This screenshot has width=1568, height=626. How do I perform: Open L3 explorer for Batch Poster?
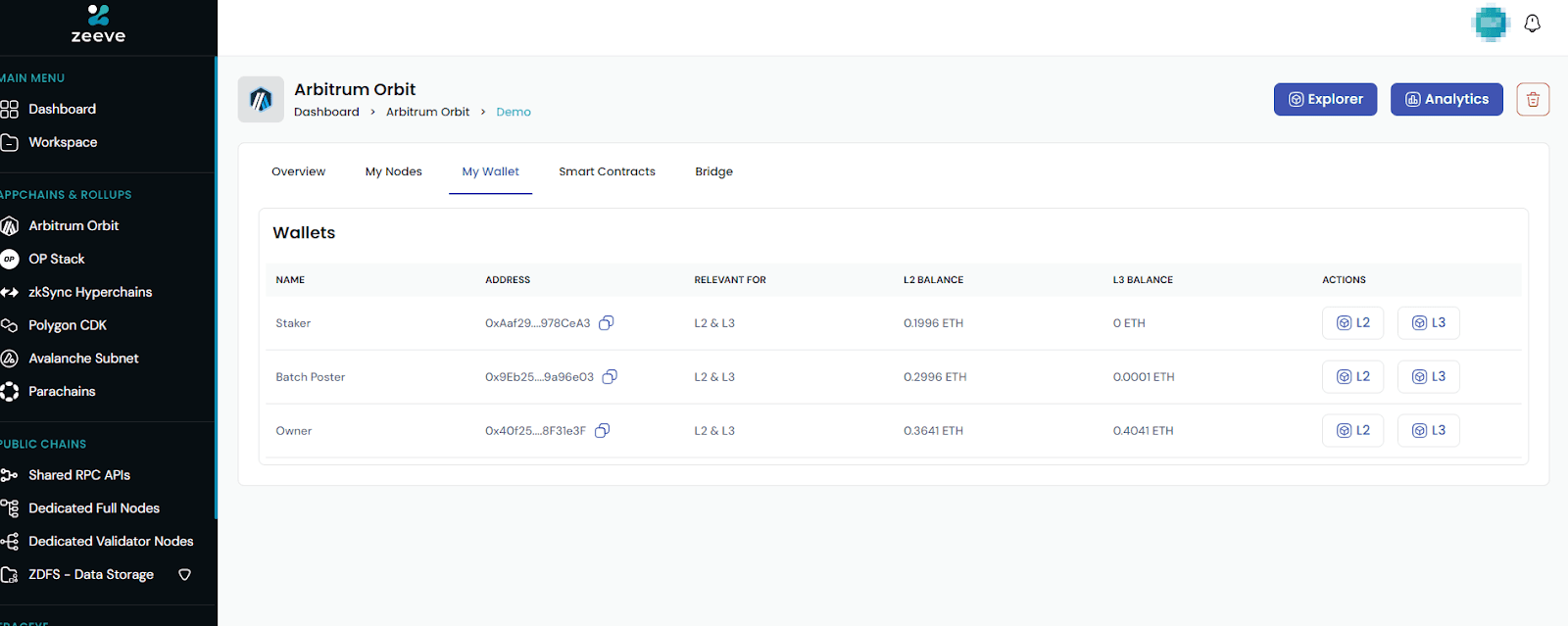1429,376
